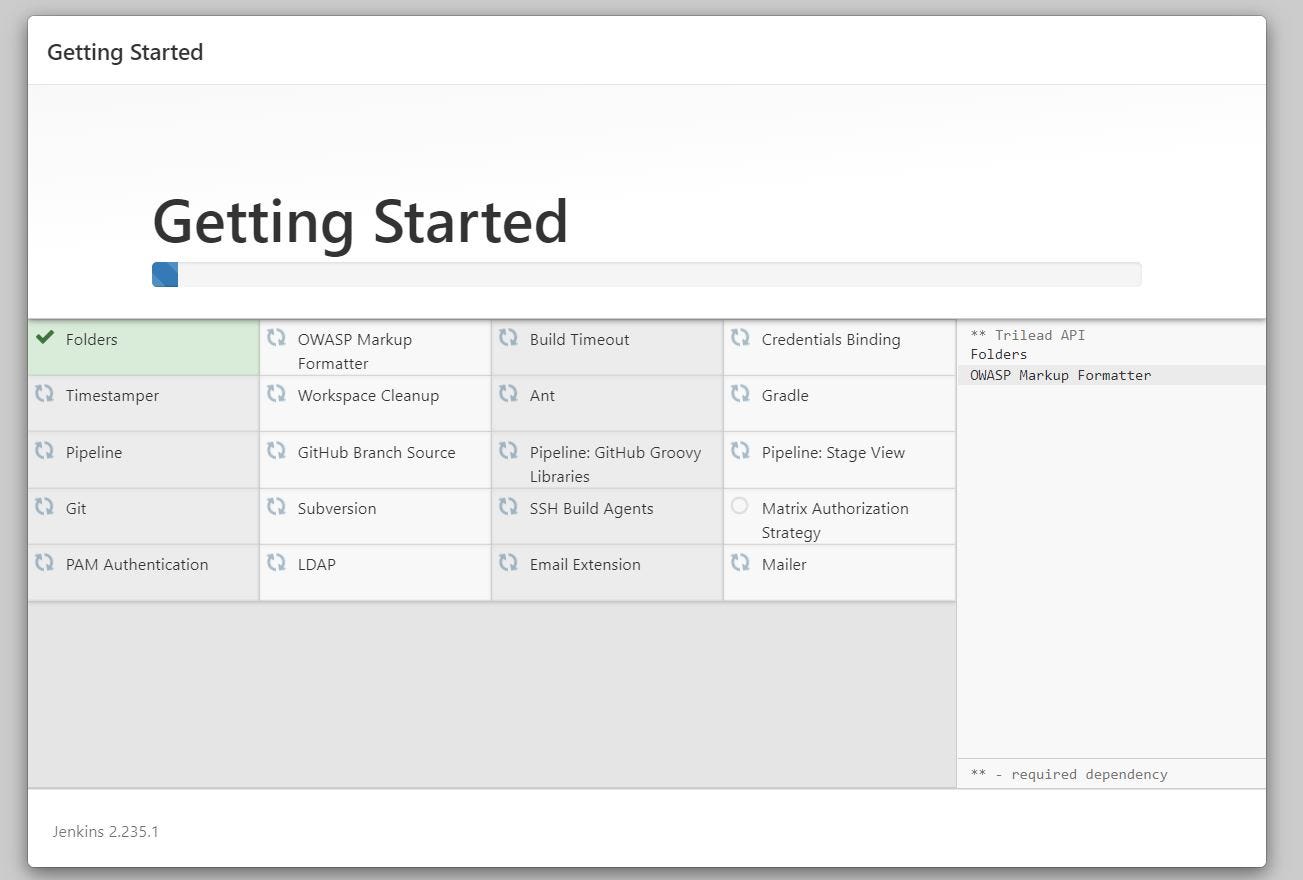1303x880 pixels.
Task: Click the spinner icon beside Pipeline: Stage View
Action: click(x=740, y=451)
